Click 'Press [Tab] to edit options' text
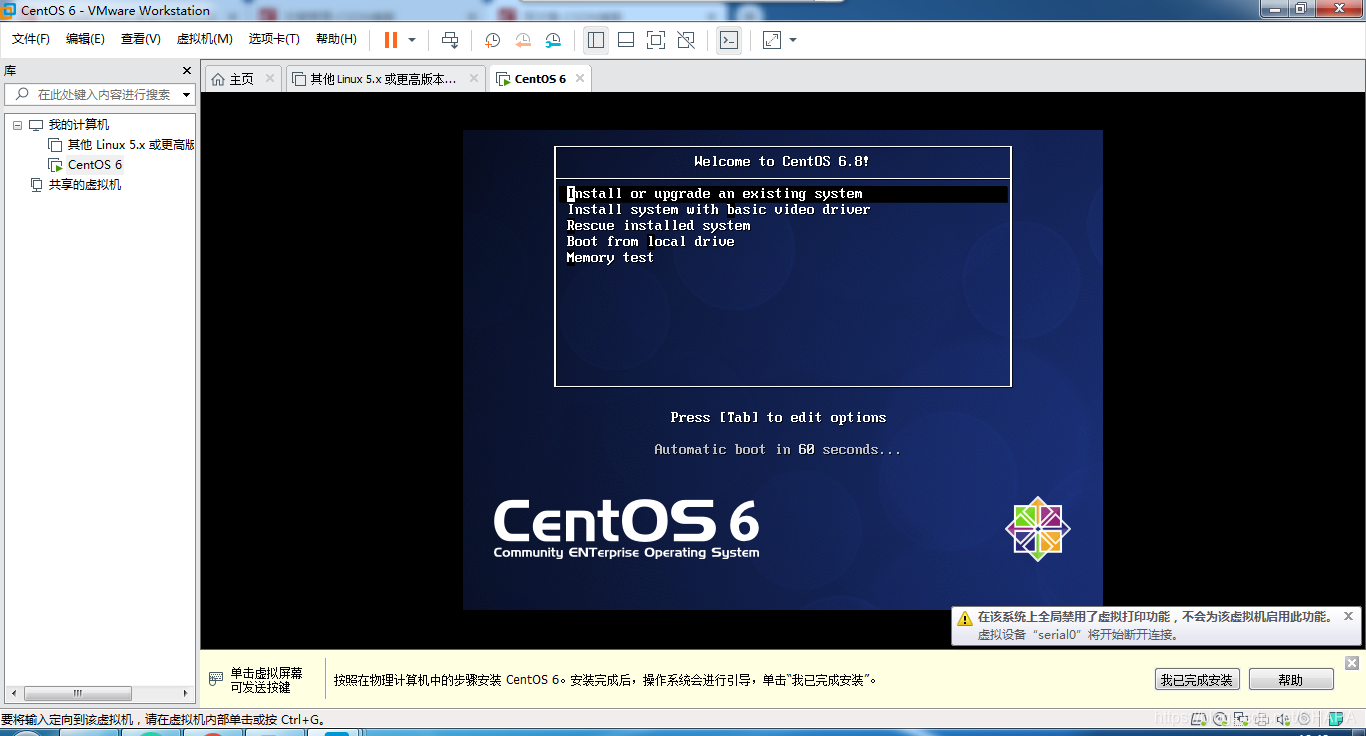This screenshot has width=1366, height=736. pyautogui.click(x=778, y=417)
